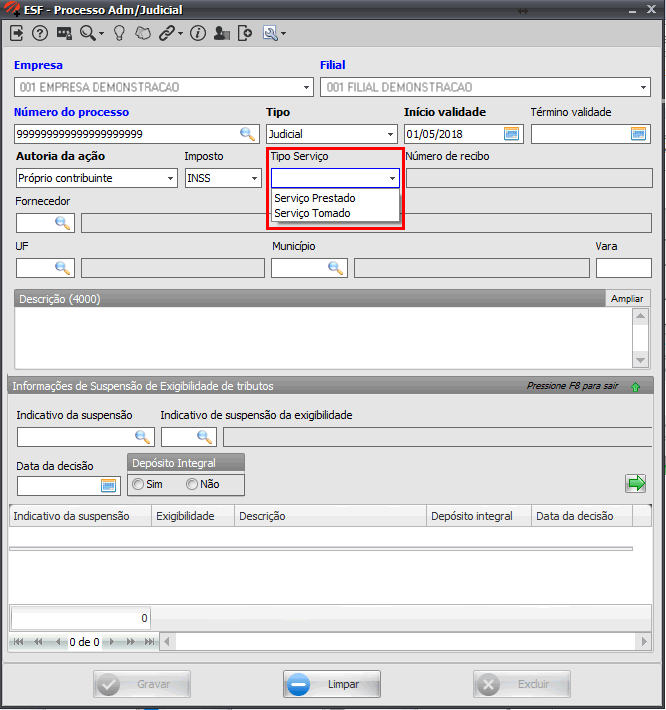Viewport: 666px width, 710px height.
Task: Click the stacked papers toolbar icon
Action: coord(143,33)
